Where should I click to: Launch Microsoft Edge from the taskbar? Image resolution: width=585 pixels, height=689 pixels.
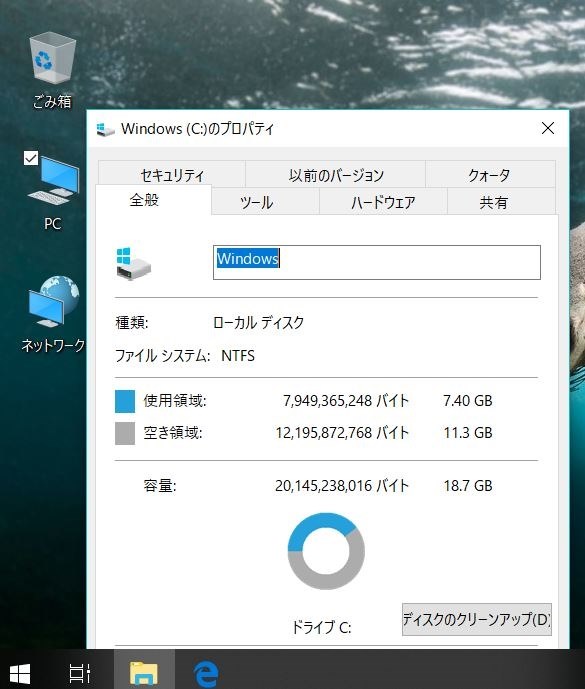pos(206,673)
